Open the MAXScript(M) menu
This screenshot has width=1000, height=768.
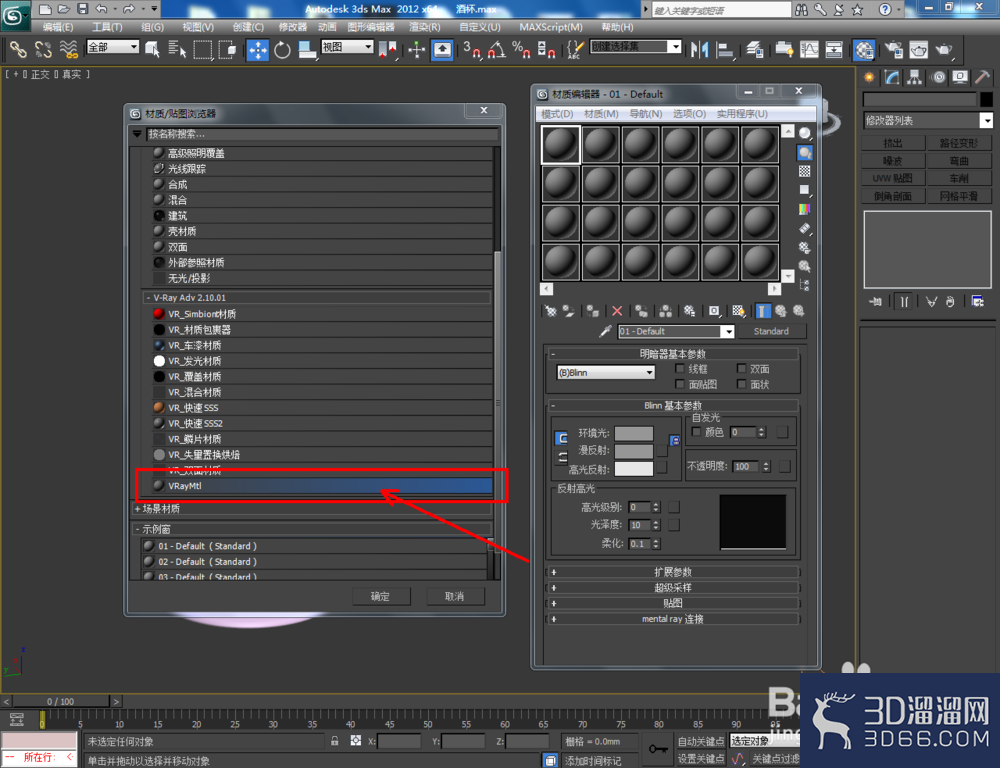[x=550, y=27]
